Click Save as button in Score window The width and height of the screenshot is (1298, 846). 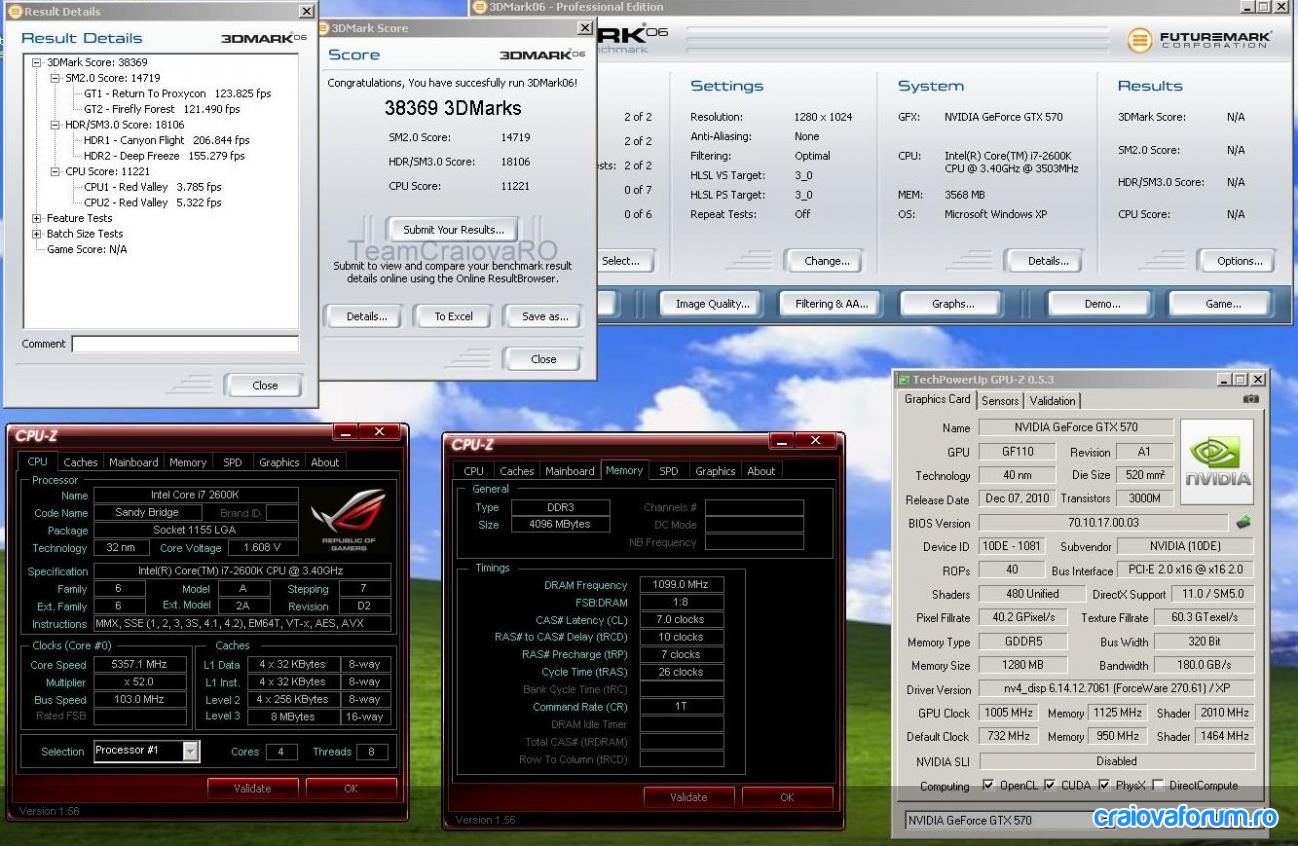[x=545, y=316]
